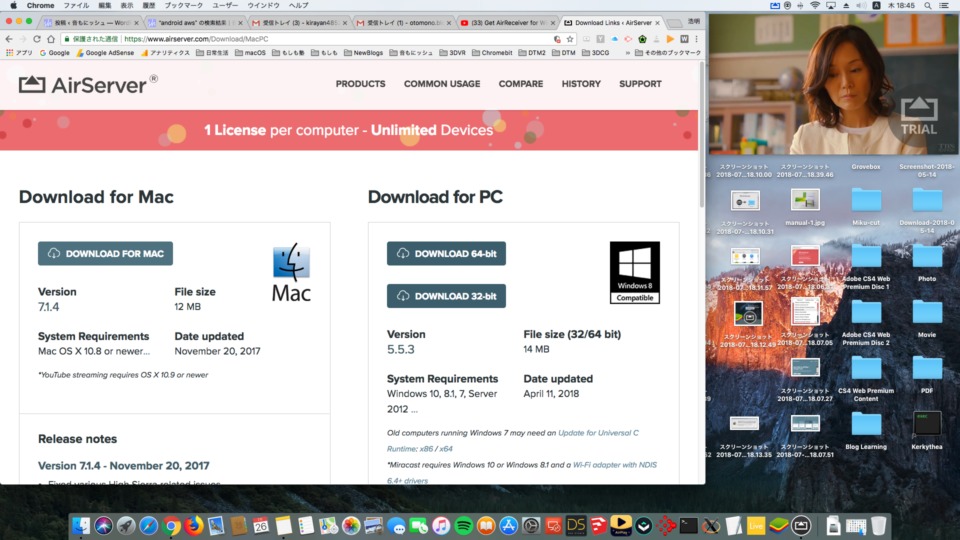Click DOWNLOAD 64-bit button
The height and width of the screenshot is (540, 960).
click(446, 253)
